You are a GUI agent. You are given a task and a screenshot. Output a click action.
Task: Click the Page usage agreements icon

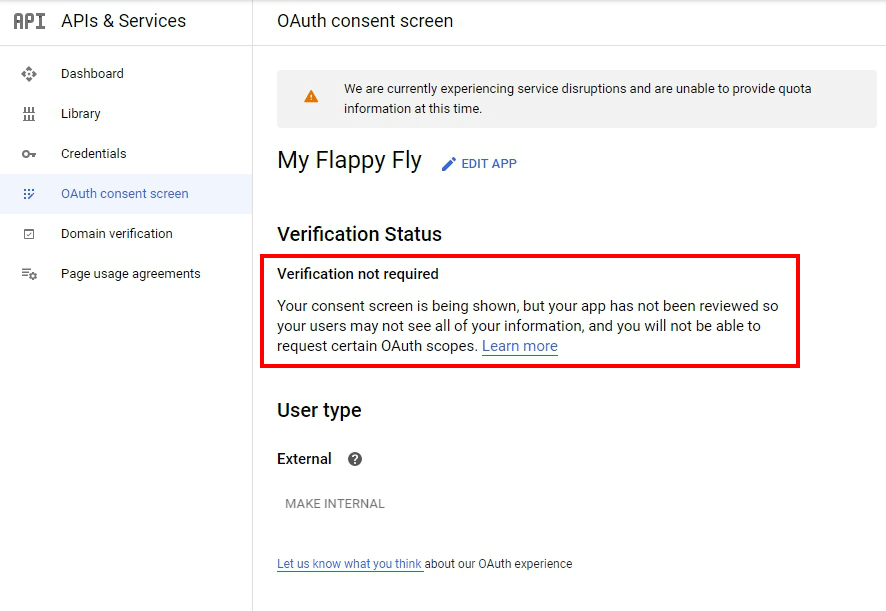tap(29, 274)
